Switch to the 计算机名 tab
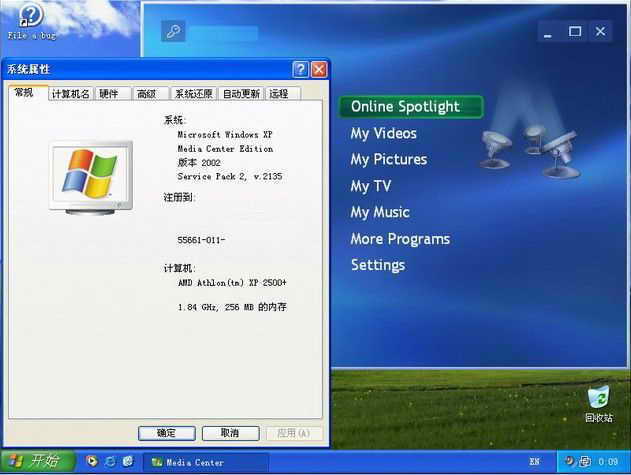Viewport: 631px width, 475px height. coord(70,94)
